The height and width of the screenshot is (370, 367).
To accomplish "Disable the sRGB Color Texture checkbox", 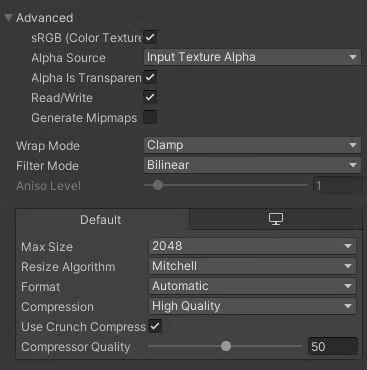I will pyautogui.click(x=150, y=37).
